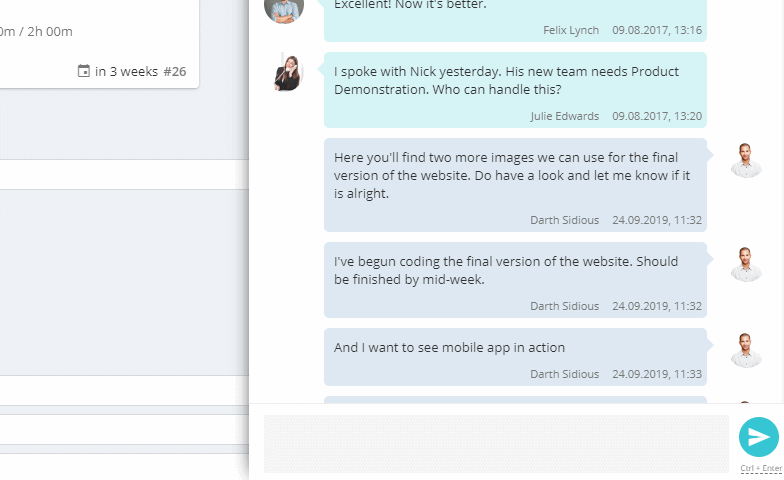Click Darth Sidious avatar next to 'begun coding' message
The image size is (784, 480).
[x=746, y=264]
